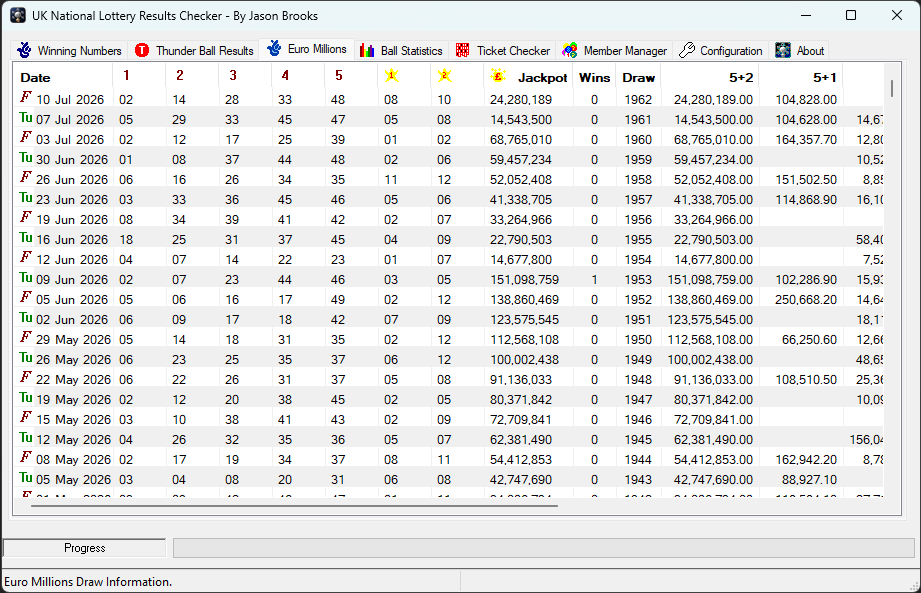Click the Friday icon for 26 Jun 2026

pyautogui.click(x=26, y=177)
